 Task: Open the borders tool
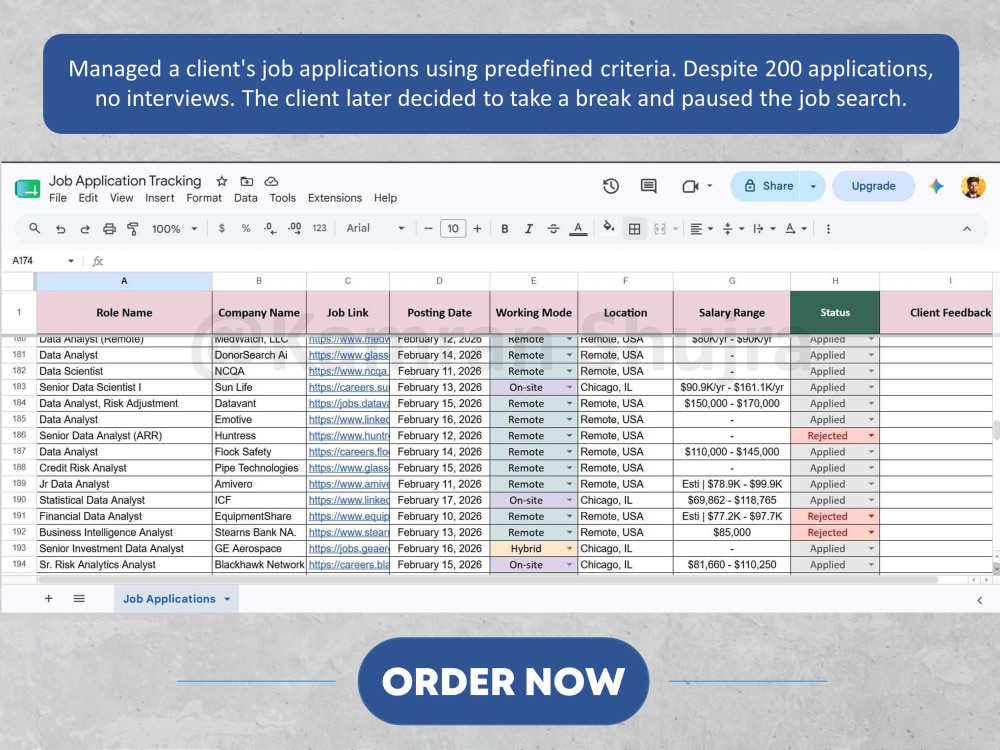[635, 229]
